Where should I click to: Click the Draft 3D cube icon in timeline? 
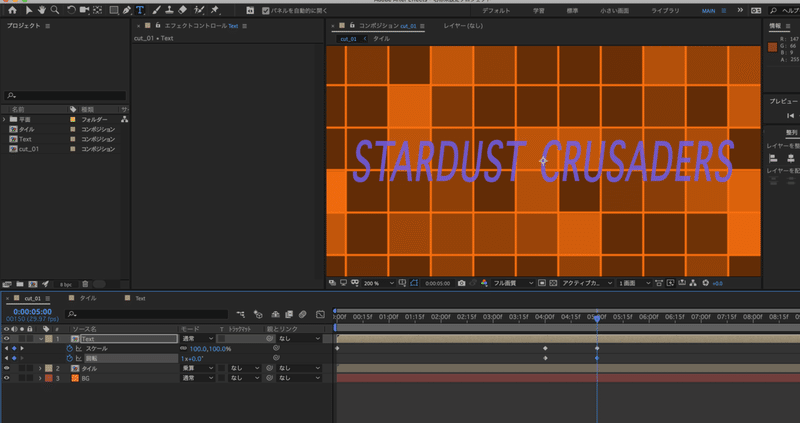[258, 314]
